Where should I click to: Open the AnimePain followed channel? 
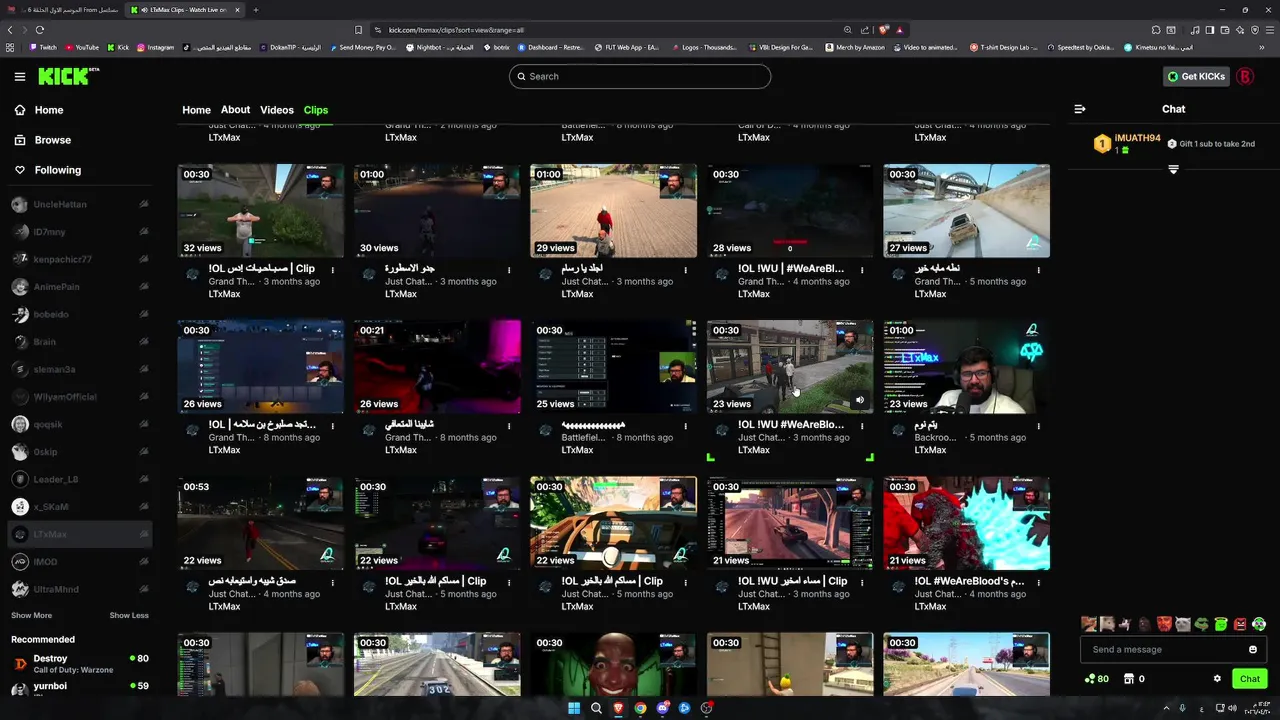click(x=79, y=287)
